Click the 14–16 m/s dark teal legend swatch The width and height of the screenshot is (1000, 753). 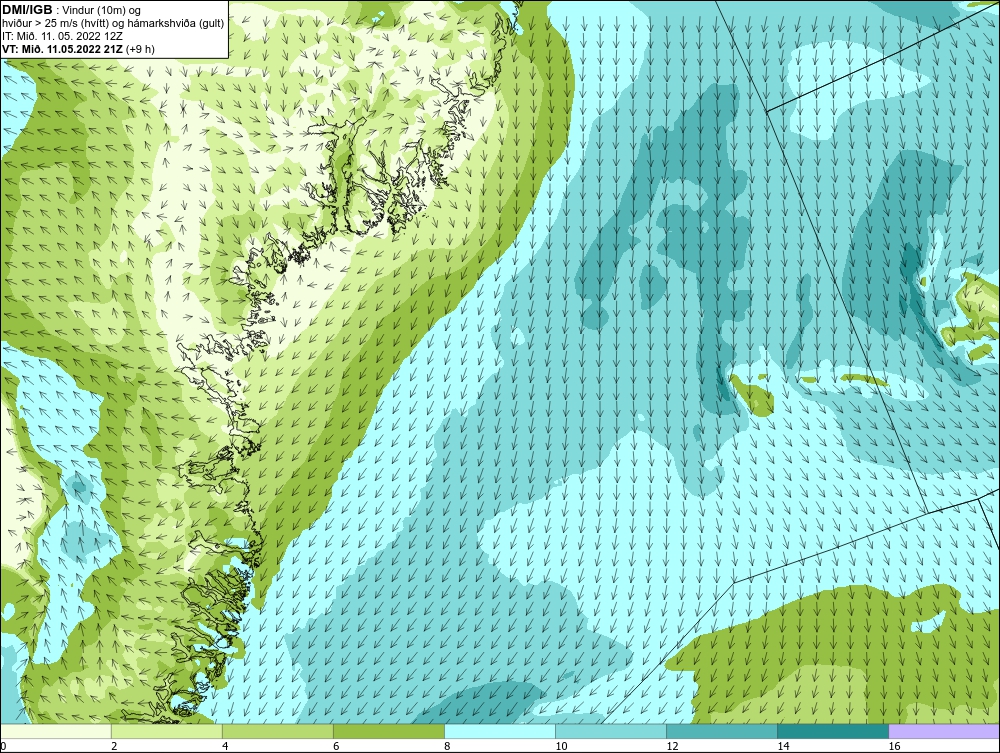point(833,731)
